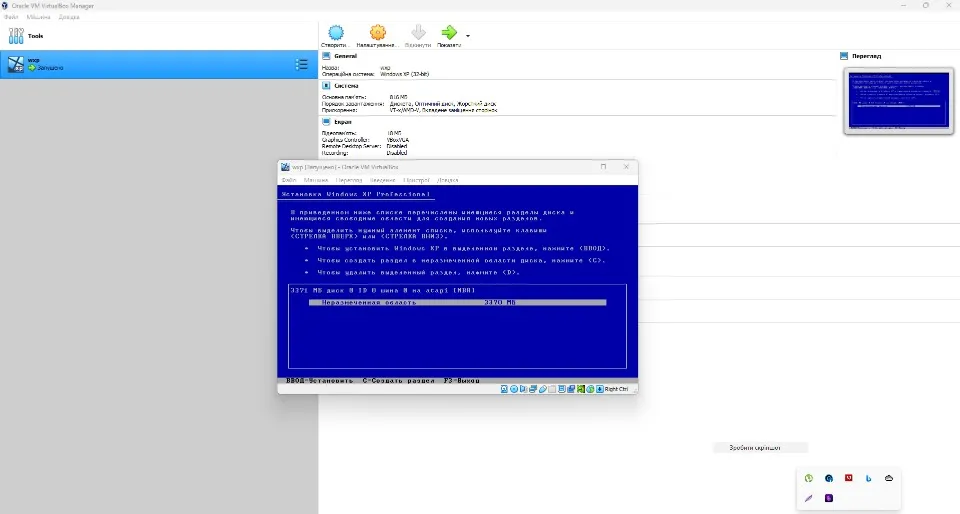Screen dimensions: 960x514
Task: Click the purple square tray icon
Action: tap(828, 498)
